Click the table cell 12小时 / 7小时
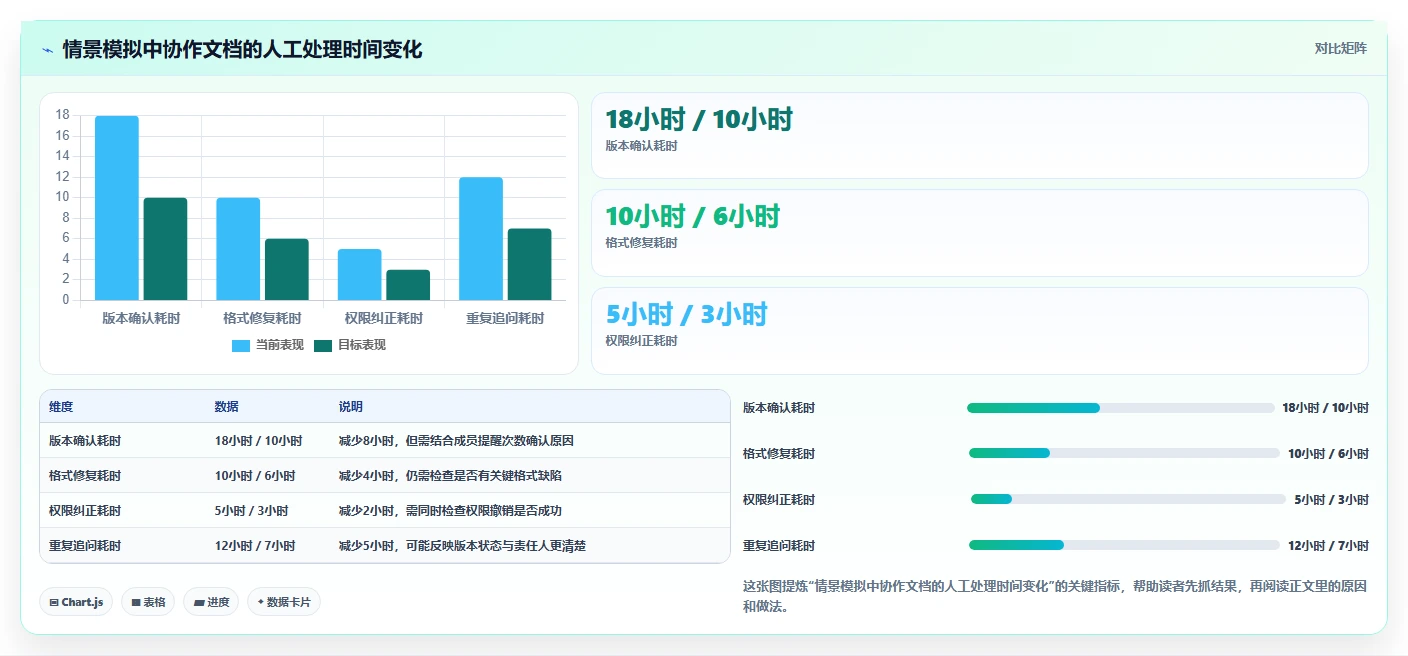 click(255, 546)
